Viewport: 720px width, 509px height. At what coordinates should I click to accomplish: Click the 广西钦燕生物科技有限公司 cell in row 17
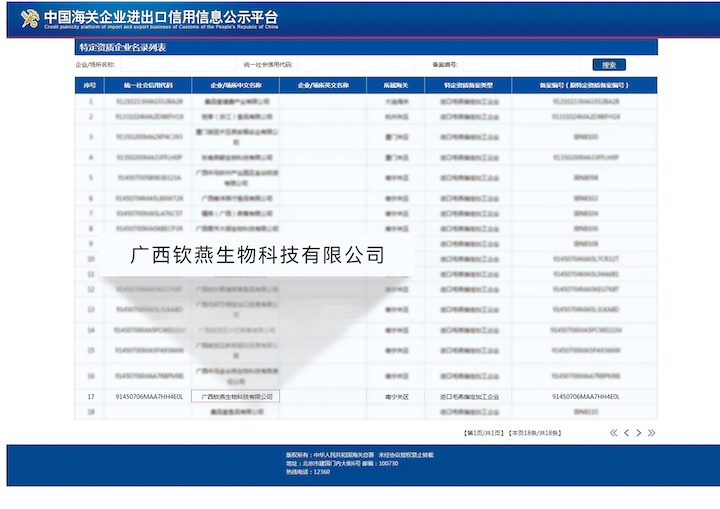pyautogui.click(x=236, y=396)
